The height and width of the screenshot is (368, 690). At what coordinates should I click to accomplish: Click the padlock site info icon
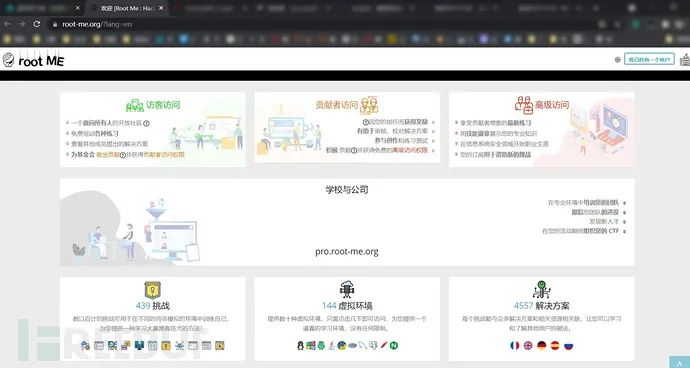pos(55,24)
